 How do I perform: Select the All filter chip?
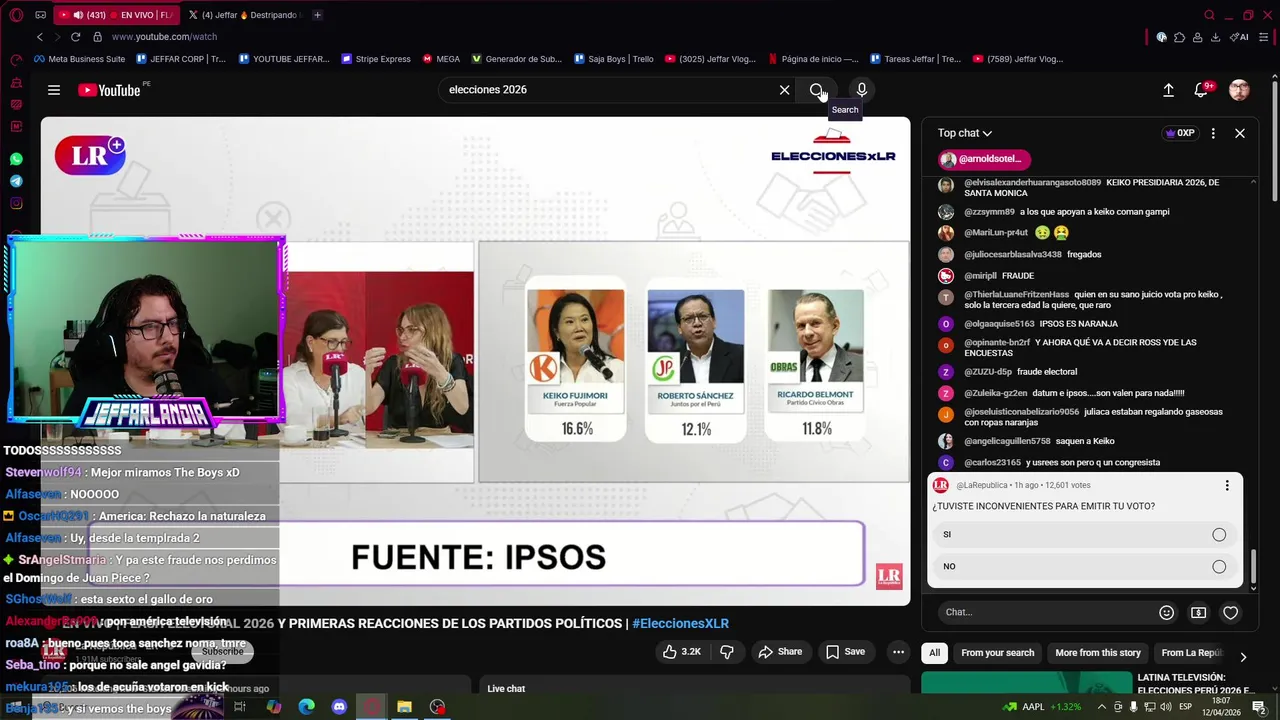tap(934, 653)
